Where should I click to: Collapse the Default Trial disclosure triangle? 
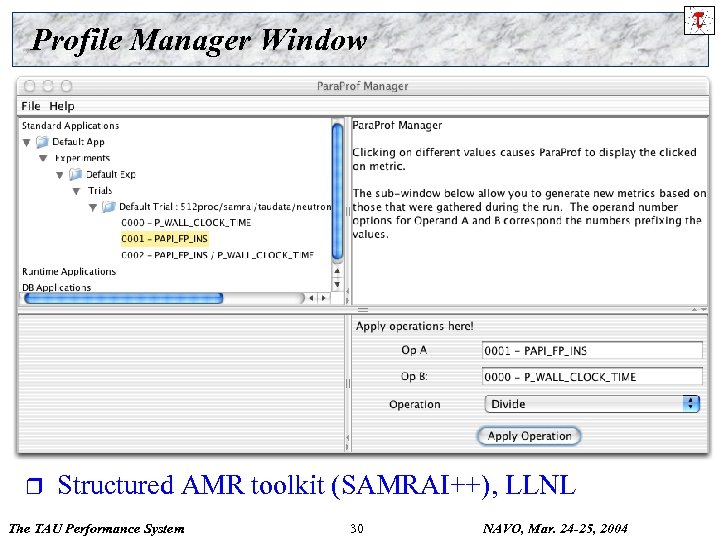click(93, 208)
